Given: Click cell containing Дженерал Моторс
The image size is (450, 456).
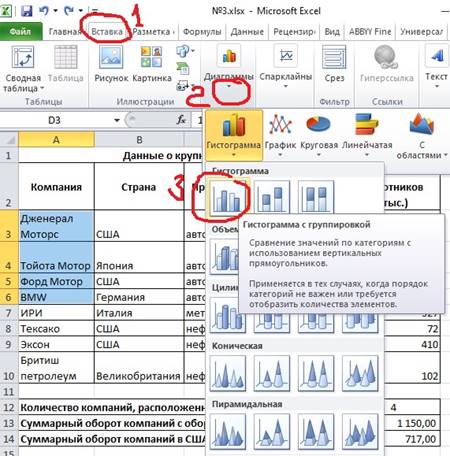Looking at the screenshot, I should (x=56, y=226).
